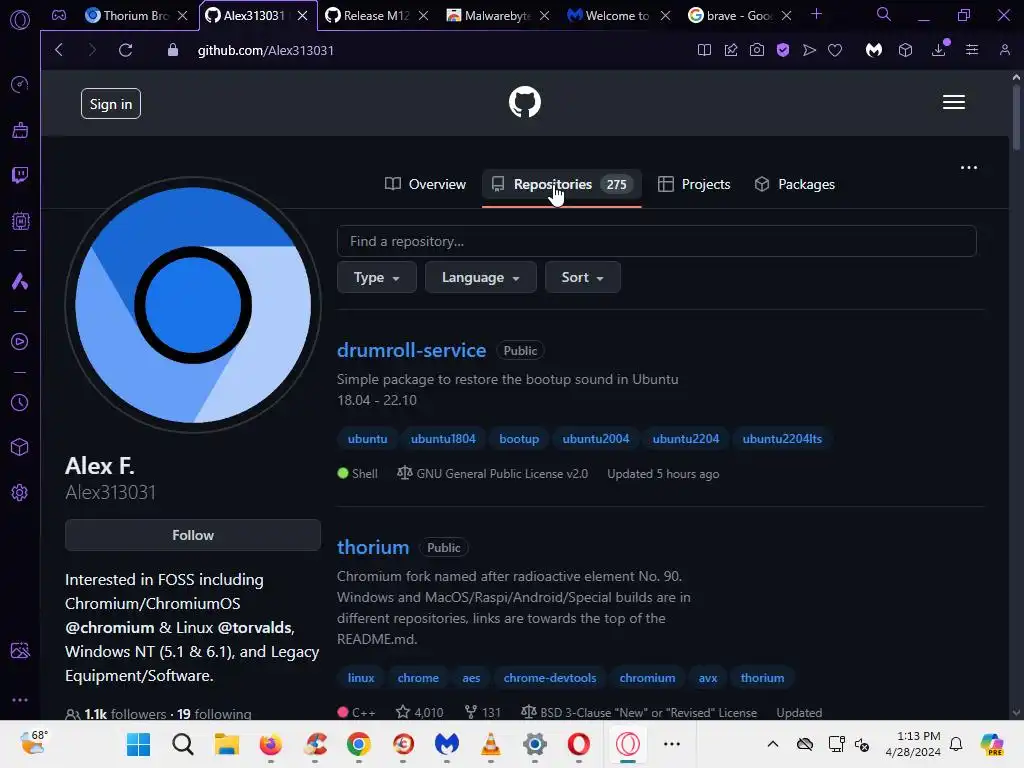Switch to the Overview tab

tap(425, 184)
